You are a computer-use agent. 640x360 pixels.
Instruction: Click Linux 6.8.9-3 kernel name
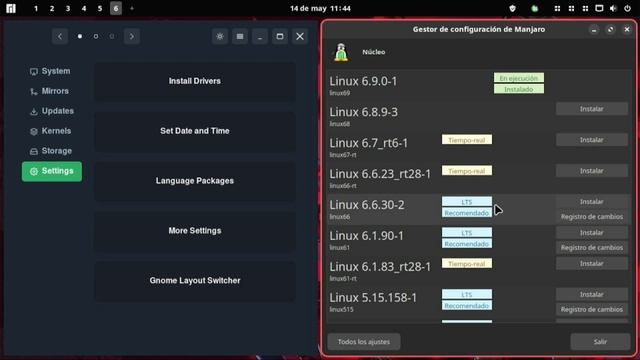(363, 112)
